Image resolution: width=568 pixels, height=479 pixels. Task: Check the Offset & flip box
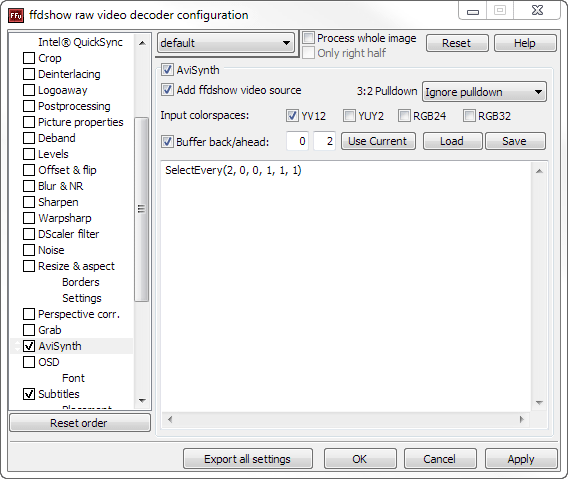click(x=29, y=170)
